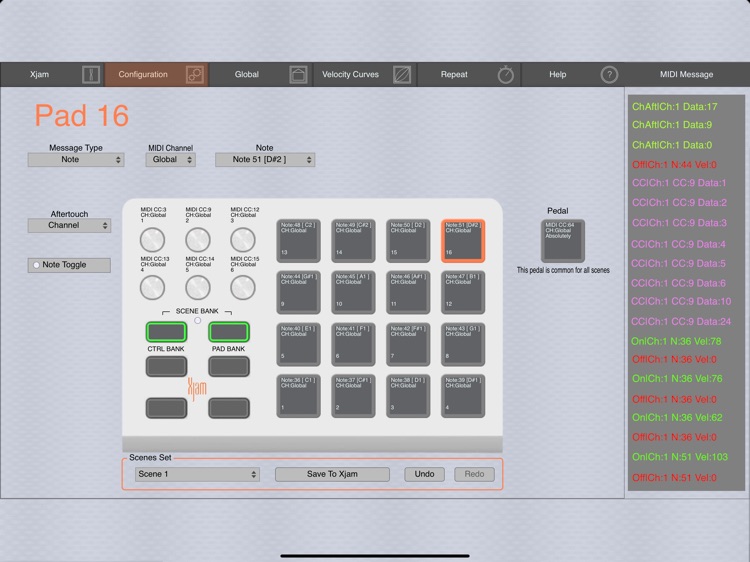Switch to the Repeat tab
The image size is (750, 562).
coord(469,75)
